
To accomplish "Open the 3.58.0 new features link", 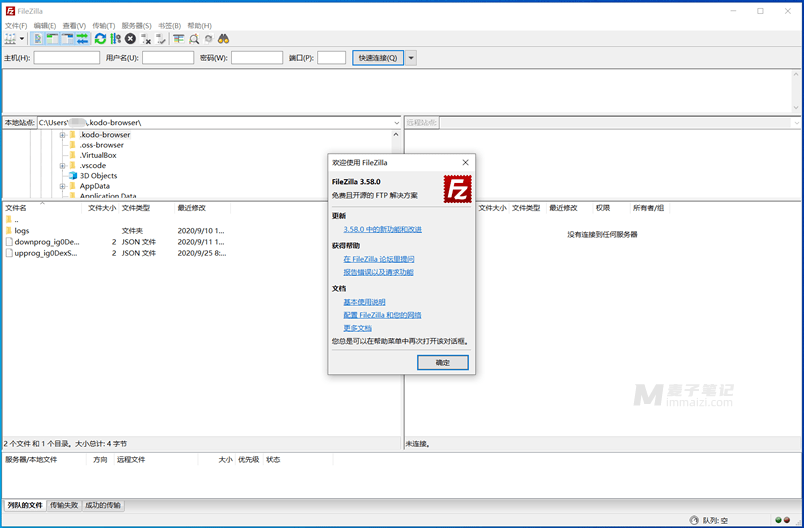I will 383,230.
